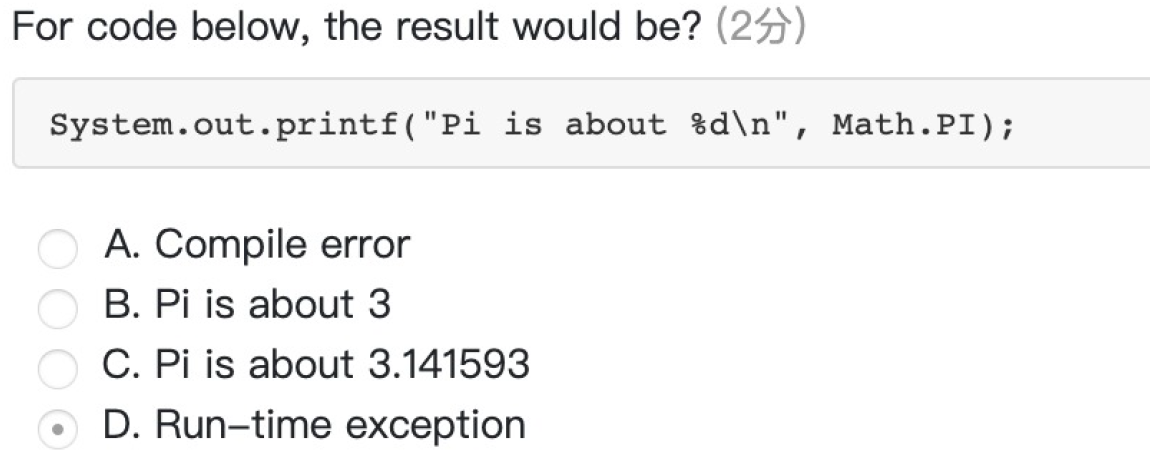Screen dimensions: 1150x456
Task: Click the digit '3' in option B
Action: pyautogui.click(x=379, y=304)
